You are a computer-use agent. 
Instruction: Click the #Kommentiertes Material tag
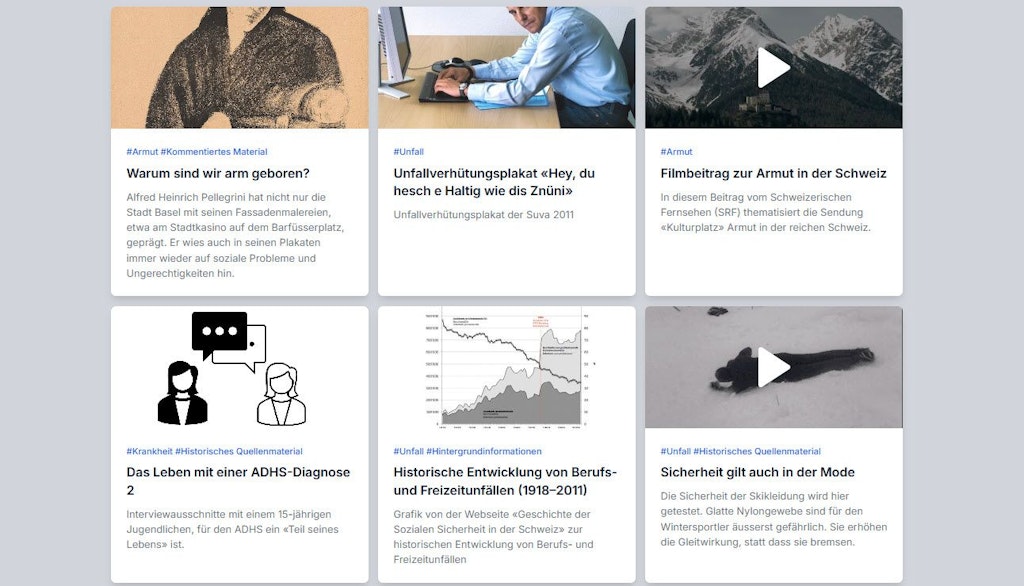pyautogui.click(x=214, y=152)
